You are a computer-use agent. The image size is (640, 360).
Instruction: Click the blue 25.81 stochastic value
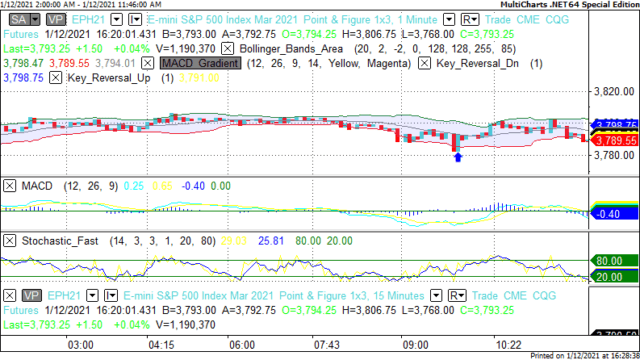click(x=271, y=241)
